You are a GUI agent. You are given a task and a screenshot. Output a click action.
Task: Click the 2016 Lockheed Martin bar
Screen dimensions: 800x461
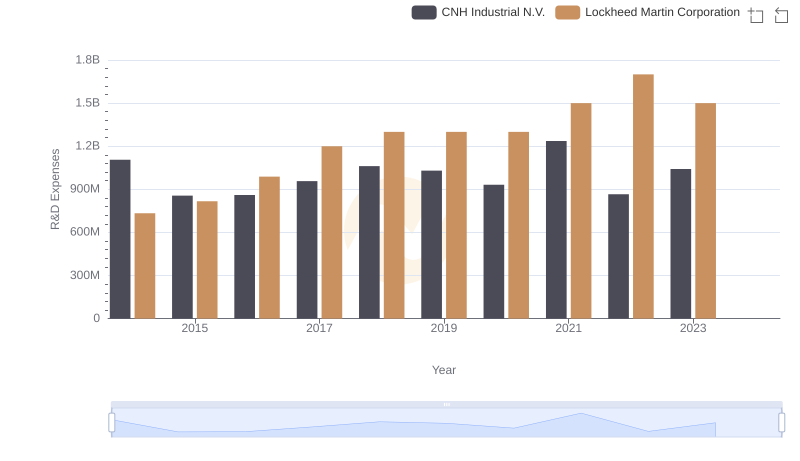(269, 247)
